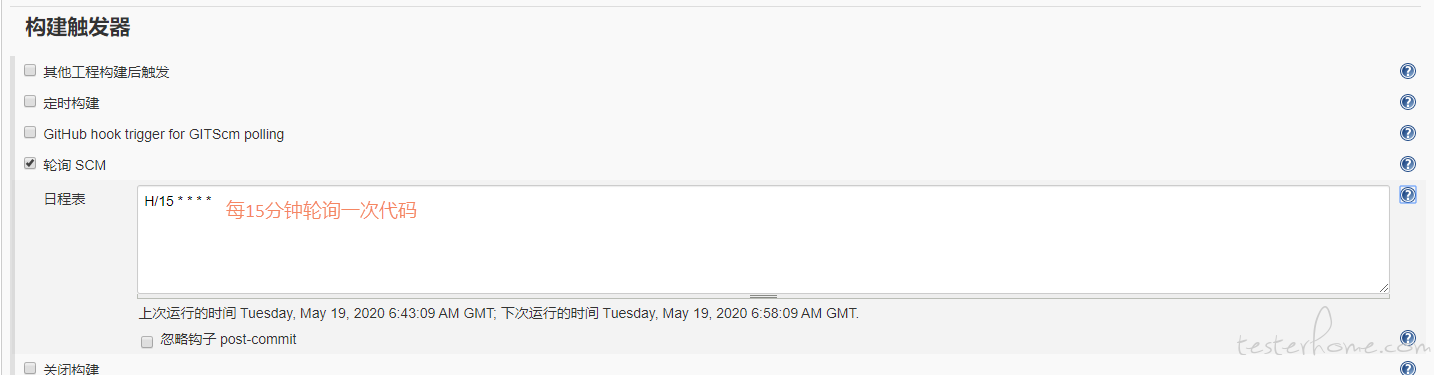Open help icon for 轮询 SCM row
The width and height of the screenshot is (1434, 375).
(1408, 164)
